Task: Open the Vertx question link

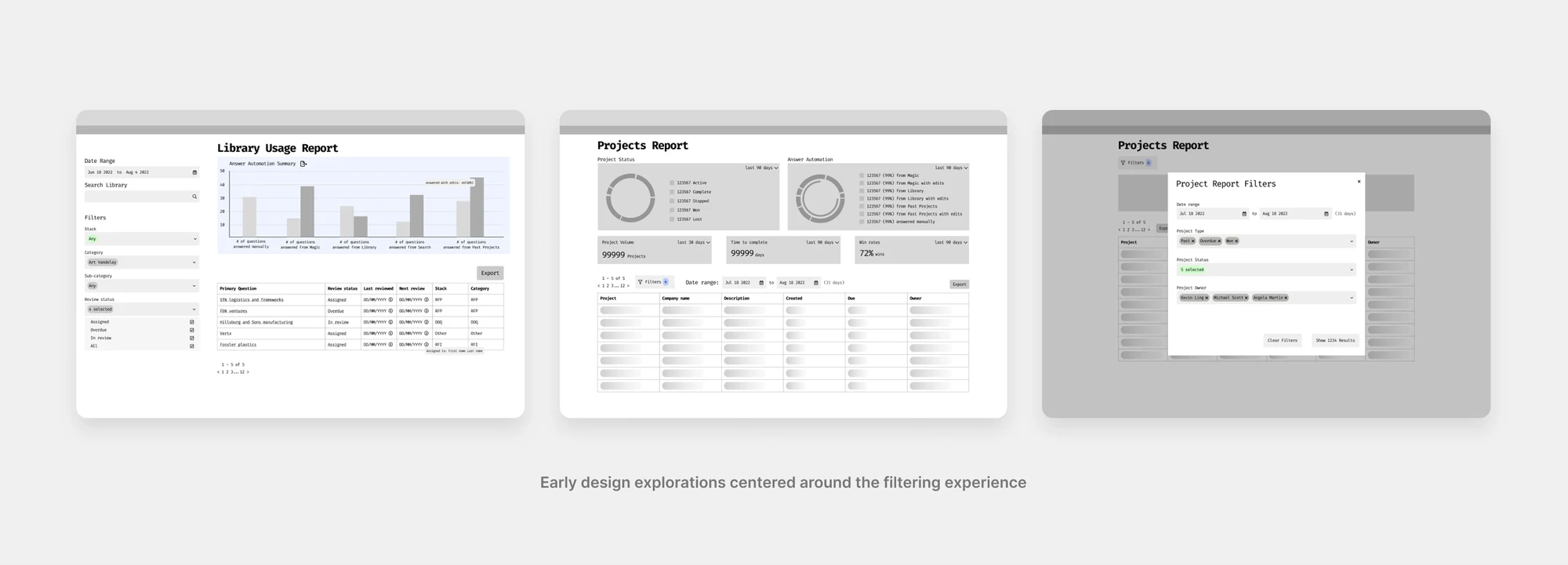Action: (x=226, y=333)
